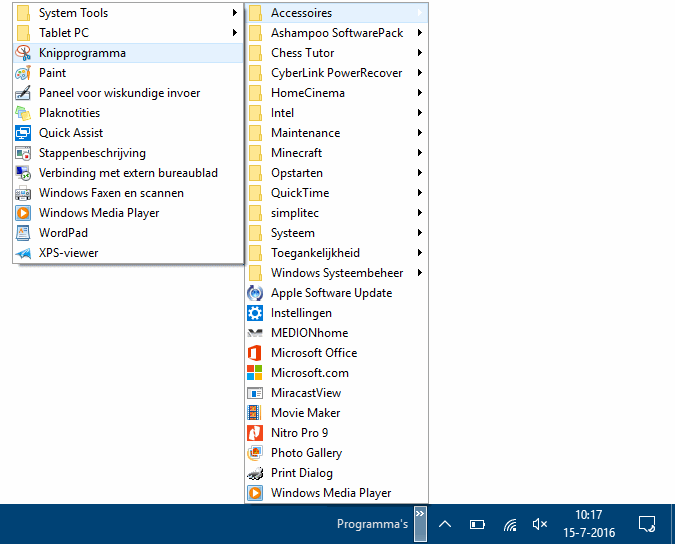
Task: Click the Programma's toolbar label
Action: coord(372,524)
